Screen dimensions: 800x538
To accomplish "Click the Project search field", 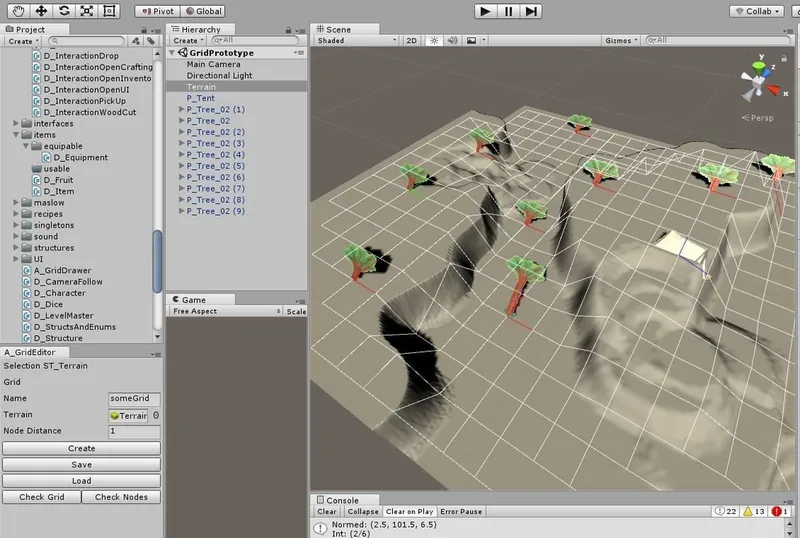I will [87, 40].
